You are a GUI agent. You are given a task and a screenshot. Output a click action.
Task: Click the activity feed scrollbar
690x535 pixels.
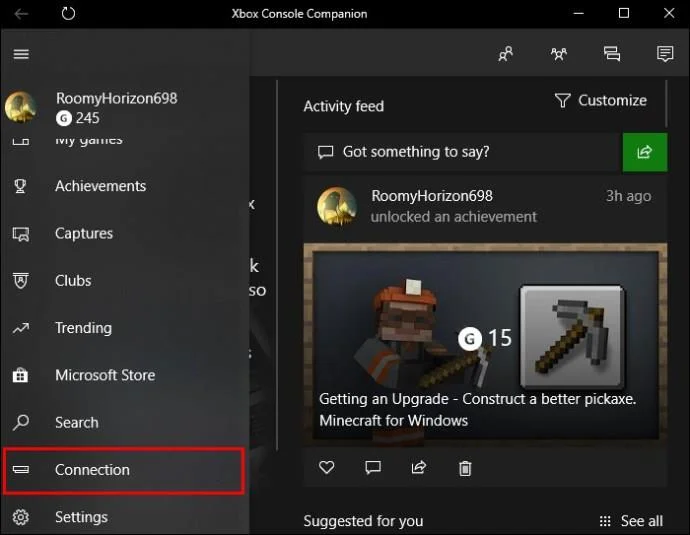(667, 104)
